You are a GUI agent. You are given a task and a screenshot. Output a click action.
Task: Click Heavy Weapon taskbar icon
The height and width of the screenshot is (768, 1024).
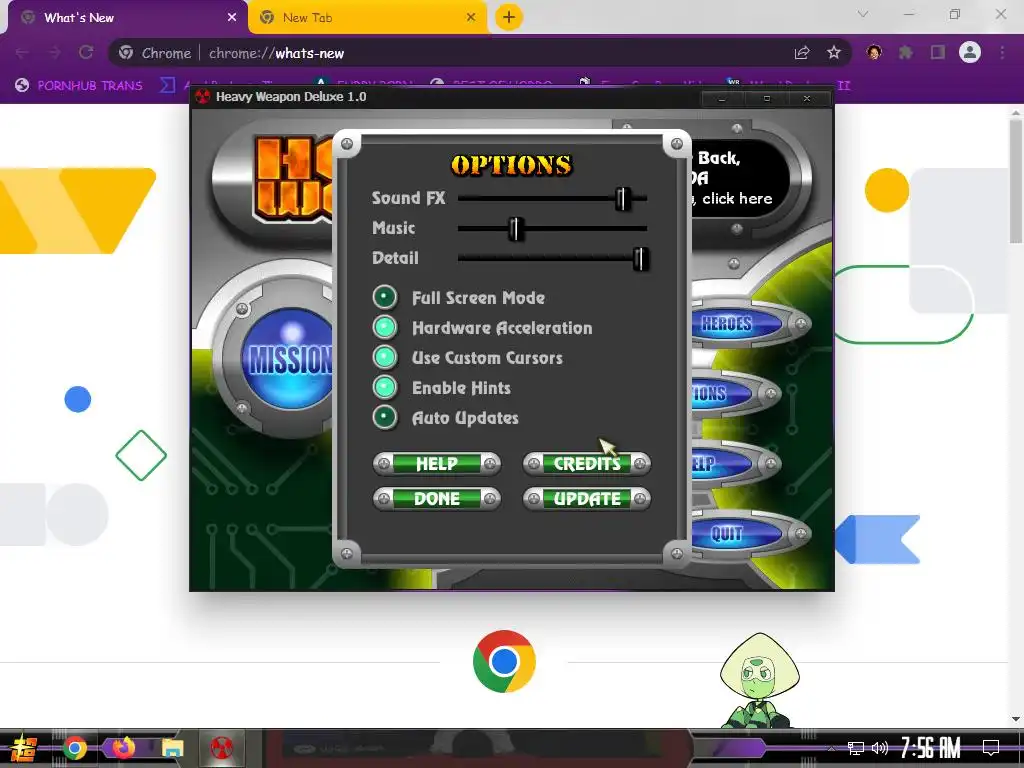pyautogui.click(x=222, y=748)
